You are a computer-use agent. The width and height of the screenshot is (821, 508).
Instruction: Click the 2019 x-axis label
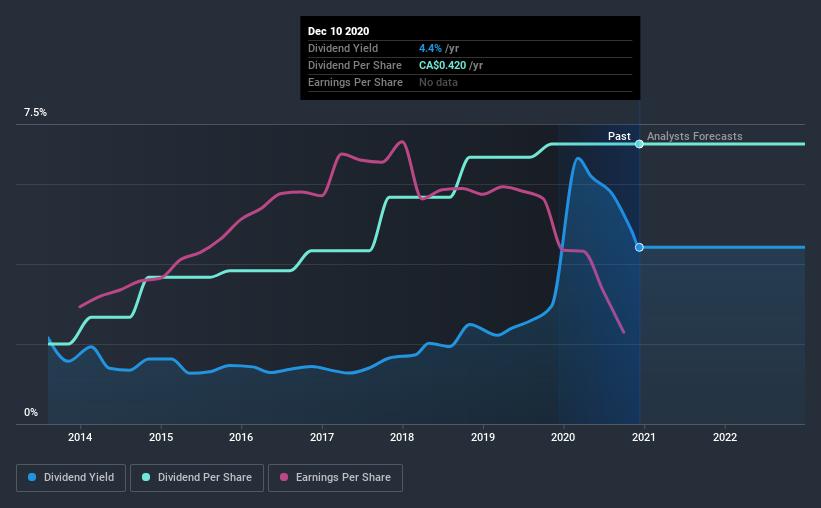tap(483, 437)
